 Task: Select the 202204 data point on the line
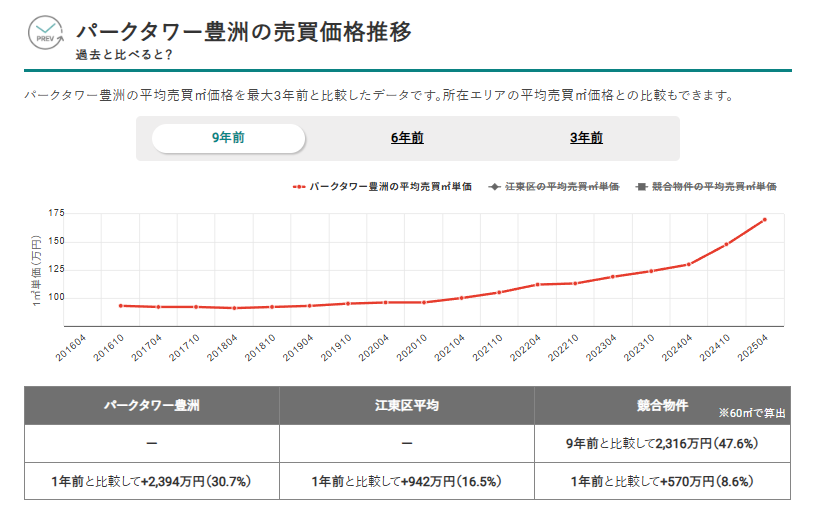(x=537, y=285)
